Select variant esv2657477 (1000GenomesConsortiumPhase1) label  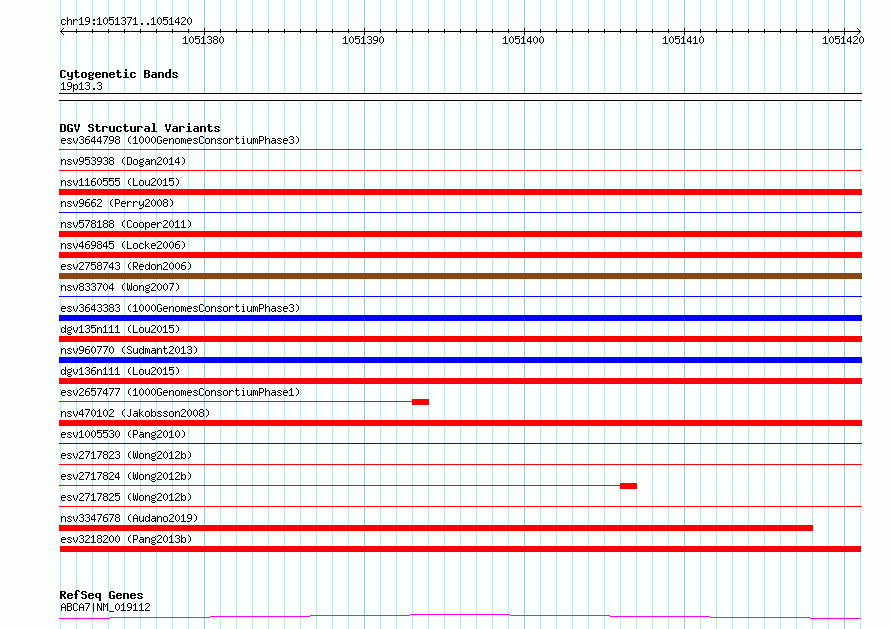click(x=180, y=392)
